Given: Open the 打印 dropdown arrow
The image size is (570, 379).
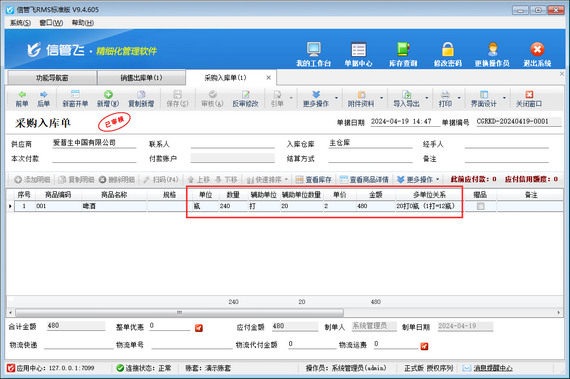Looking at the screenshot, I should (459, 98).
